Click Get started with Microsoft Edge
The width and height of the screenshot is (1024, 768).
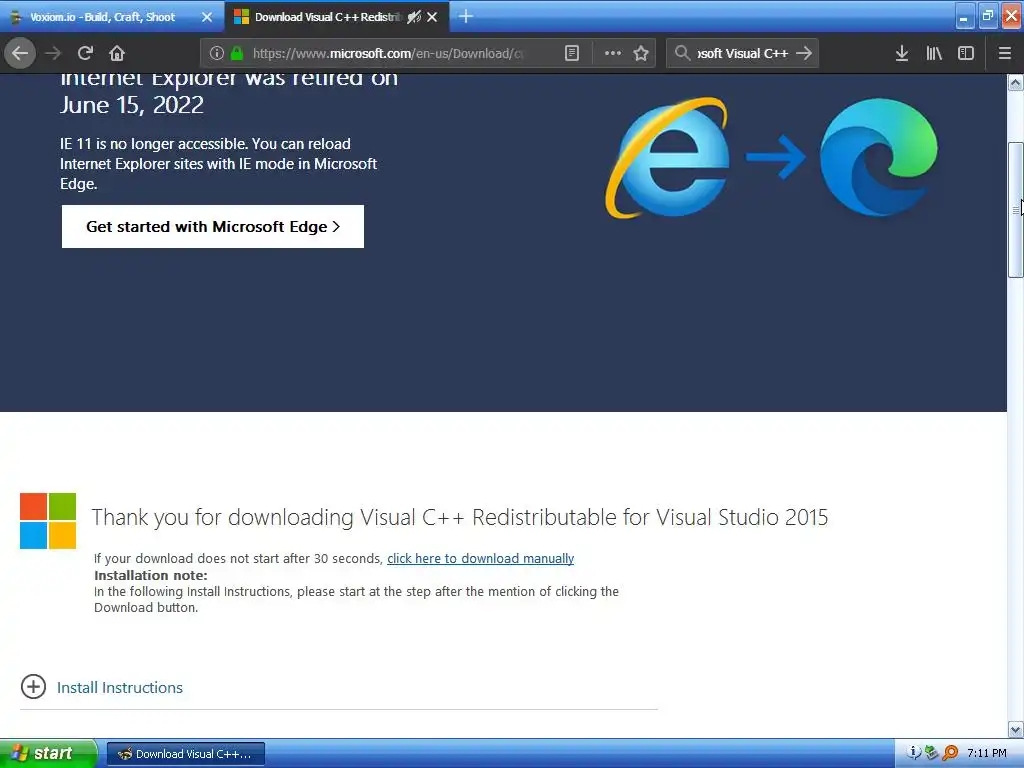213,227
